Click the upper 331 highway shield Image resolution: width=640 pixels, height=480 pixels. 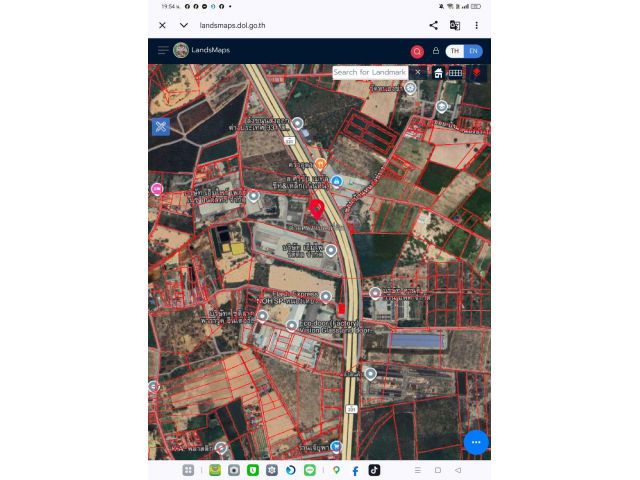289,140
